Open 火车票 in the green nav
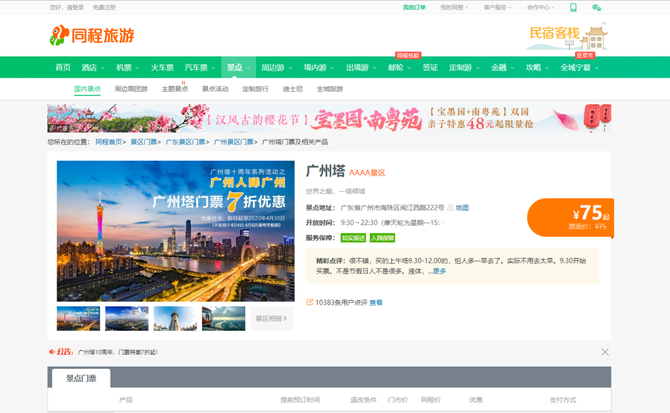Screen dimensions: 670x413 click(x=162, y=67)
